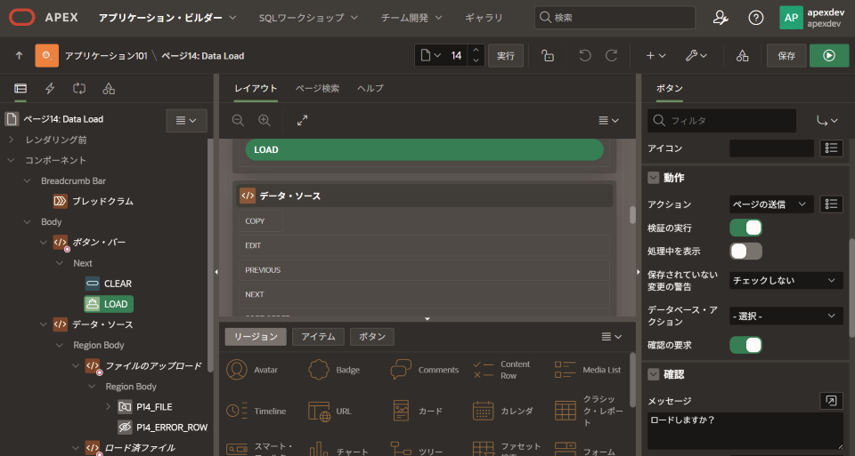Open チーム開発 menu

411,17
